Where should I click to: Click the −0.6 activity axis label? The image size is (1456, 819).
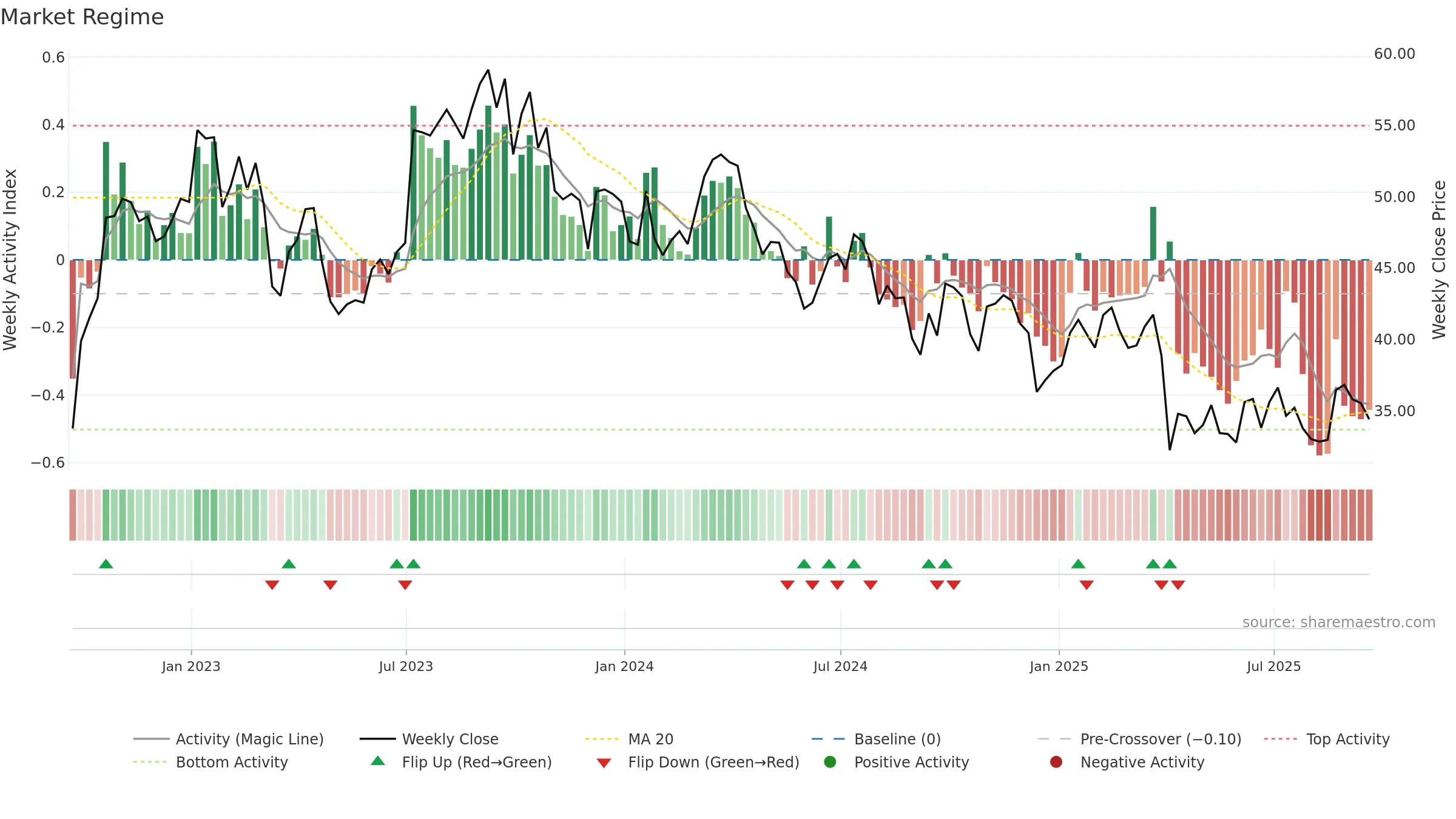pyautogui.click(x=48, y=463)
